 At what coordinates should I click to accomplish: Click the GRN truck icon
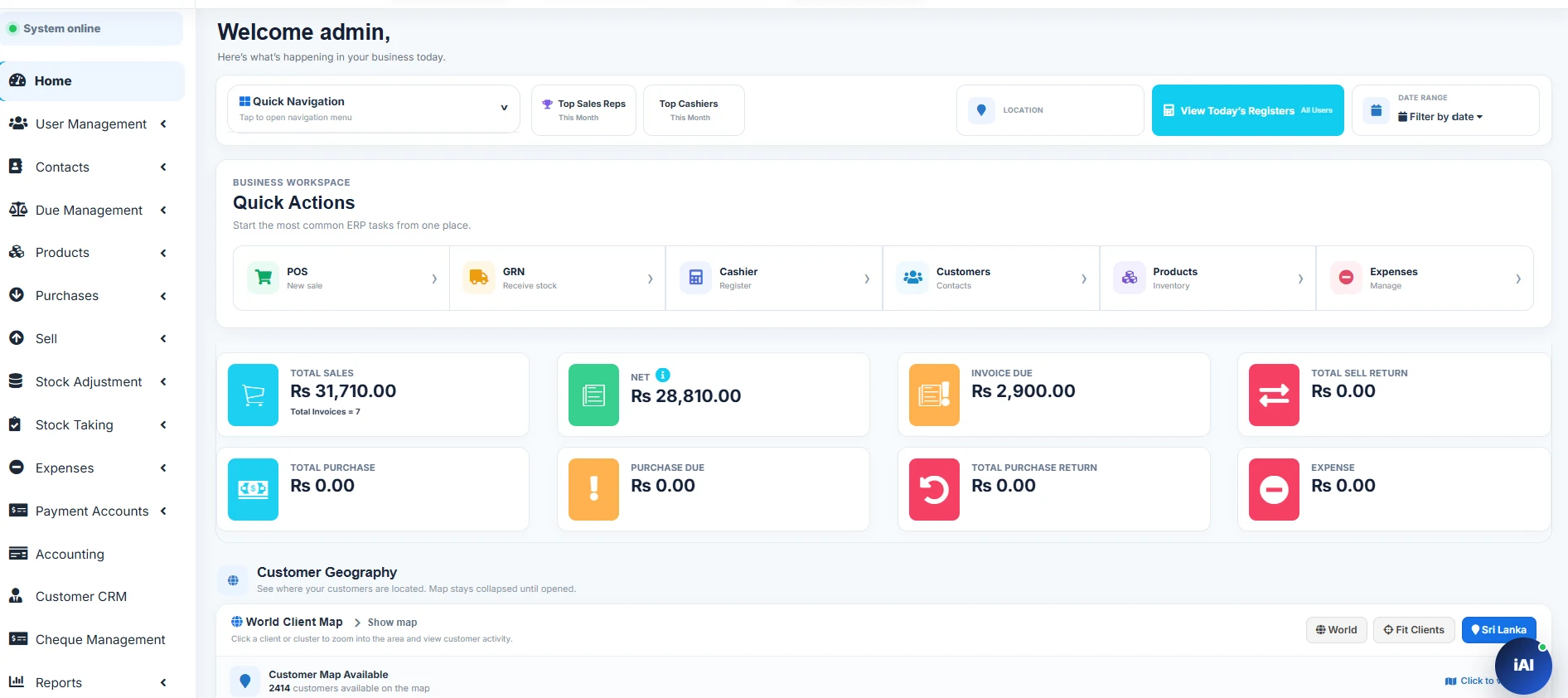pyautogui.click(x=478, y=278)
